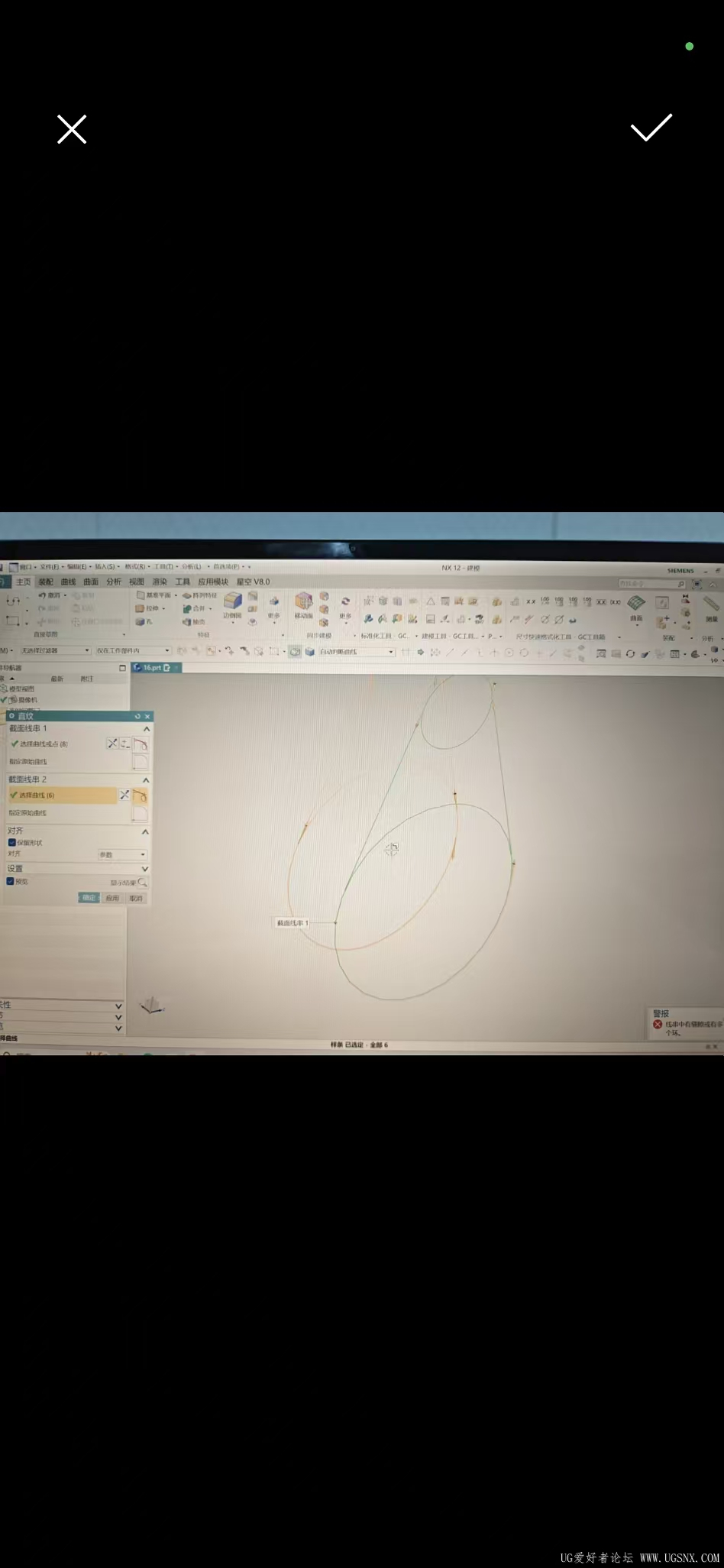724x1568 pixels.
Task: Click the 边倒圆 edge blend tool
Action: 232,605
